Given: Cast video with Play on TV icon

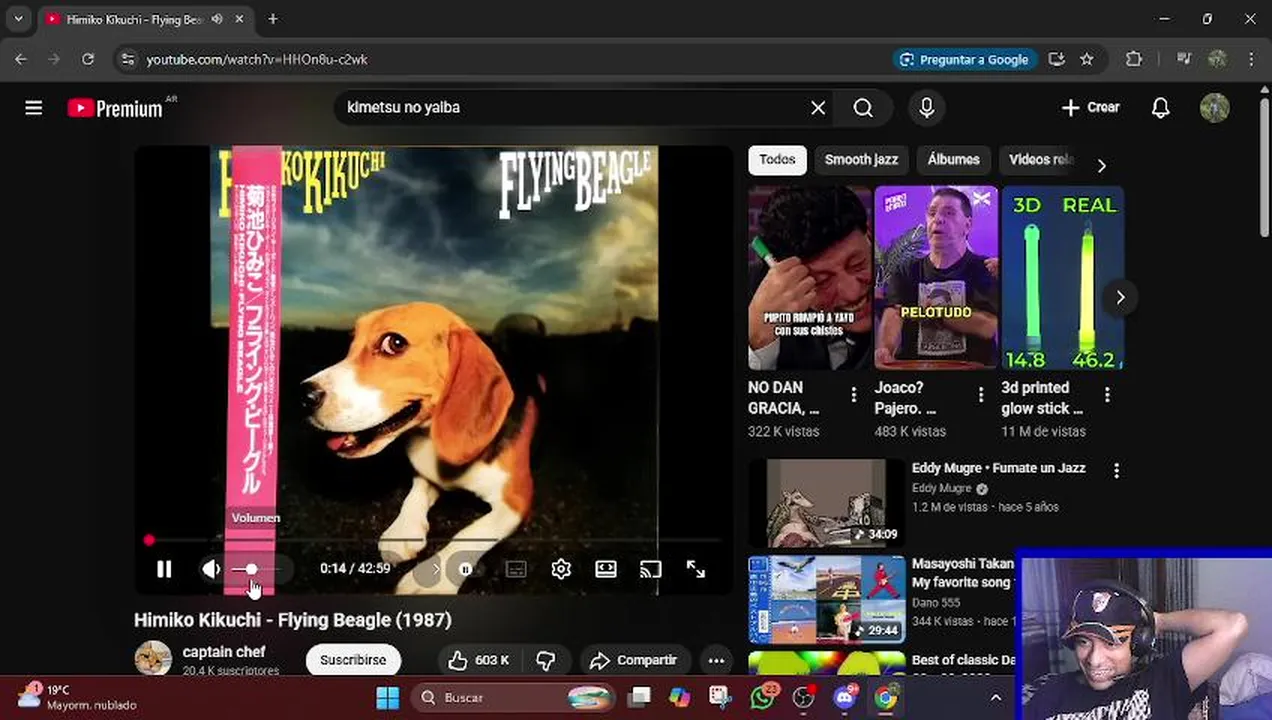Looking at the screenshot, I should 651,569.
